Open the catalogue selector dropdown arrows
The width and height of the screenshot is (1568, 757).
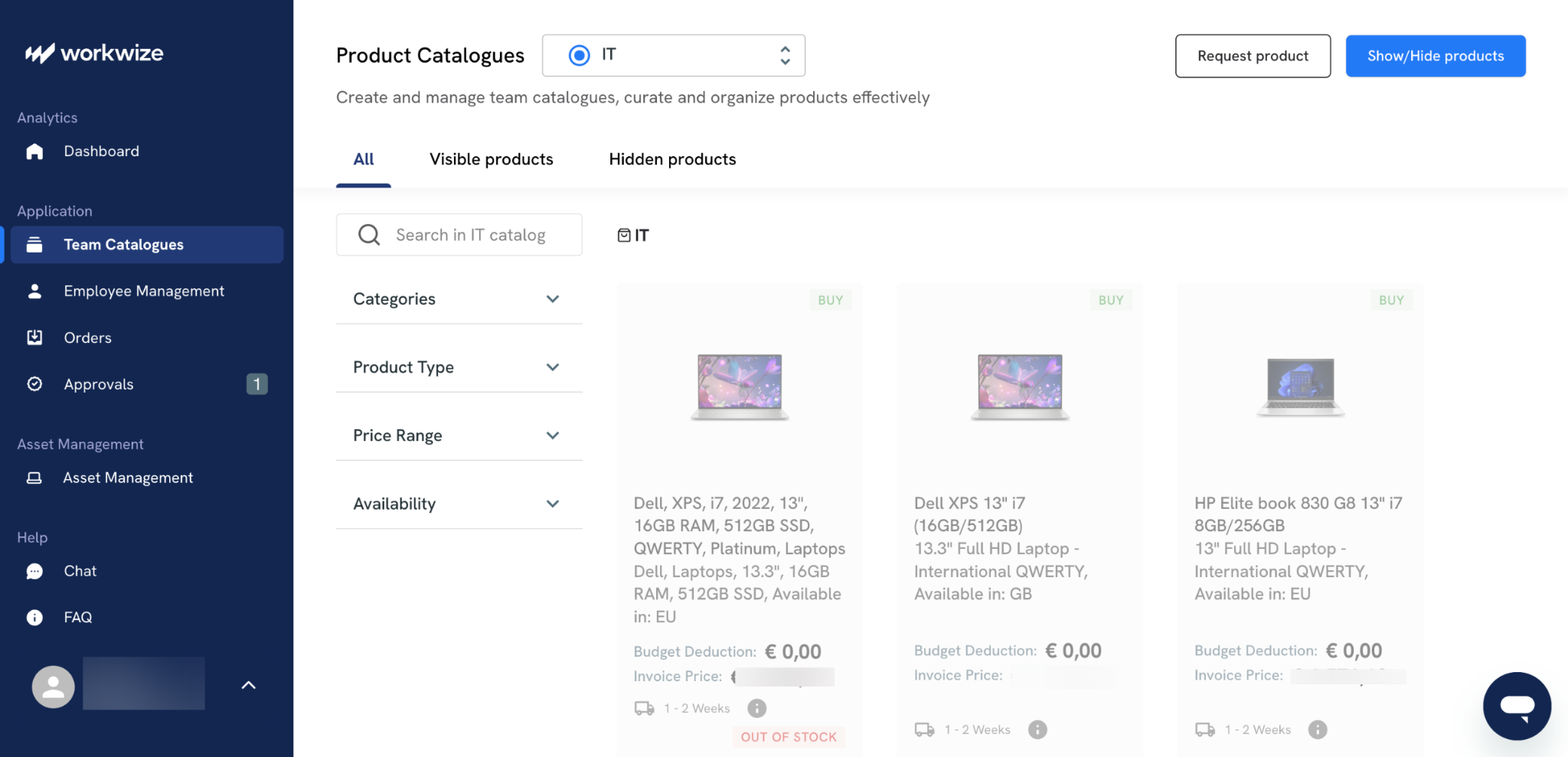pyautogui.click(x=785, y=55)
